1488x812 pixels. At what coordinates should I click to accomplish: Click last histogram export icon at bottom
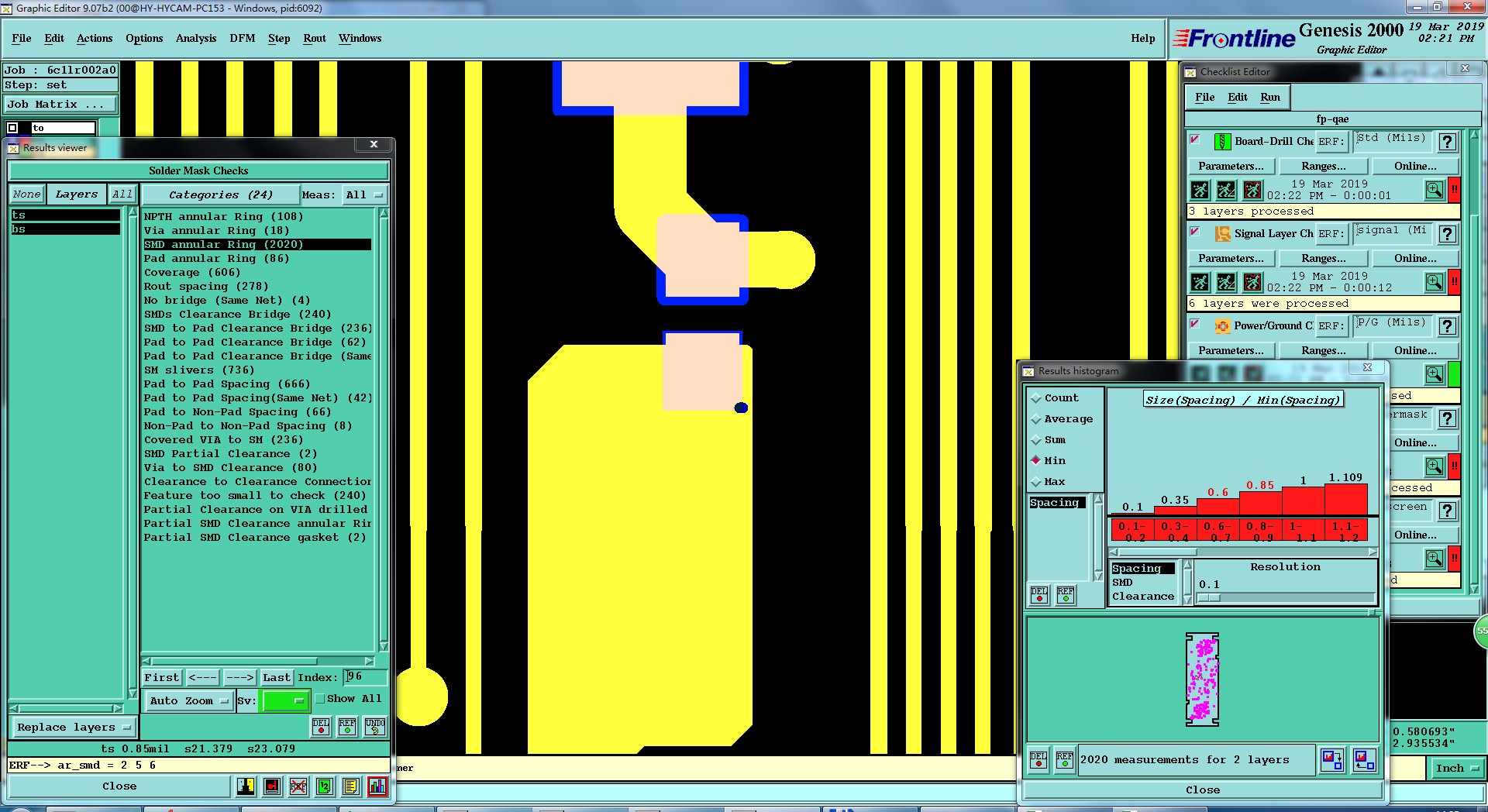coord(1365,760)
